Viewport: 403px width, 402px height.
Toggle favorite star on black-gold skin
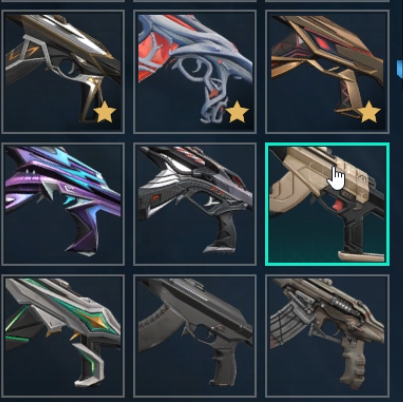105,113
